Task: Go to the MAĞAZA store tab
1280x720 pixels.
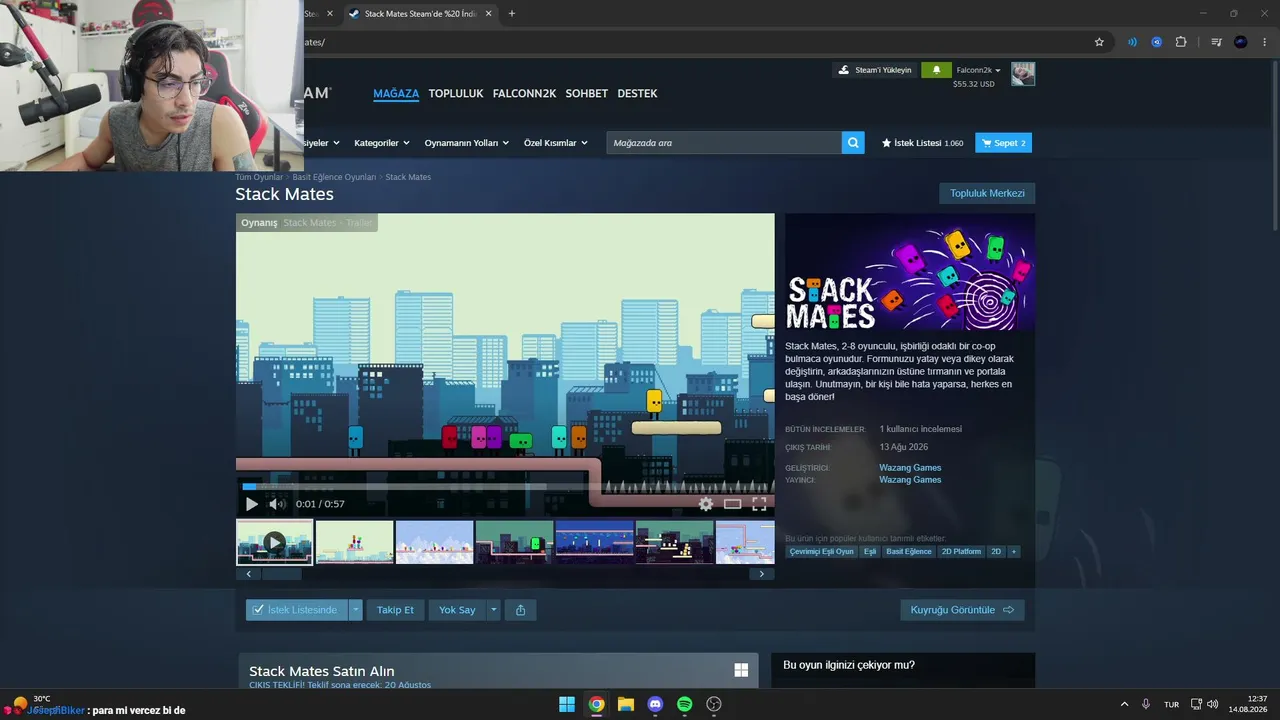Action: (396, 94)
